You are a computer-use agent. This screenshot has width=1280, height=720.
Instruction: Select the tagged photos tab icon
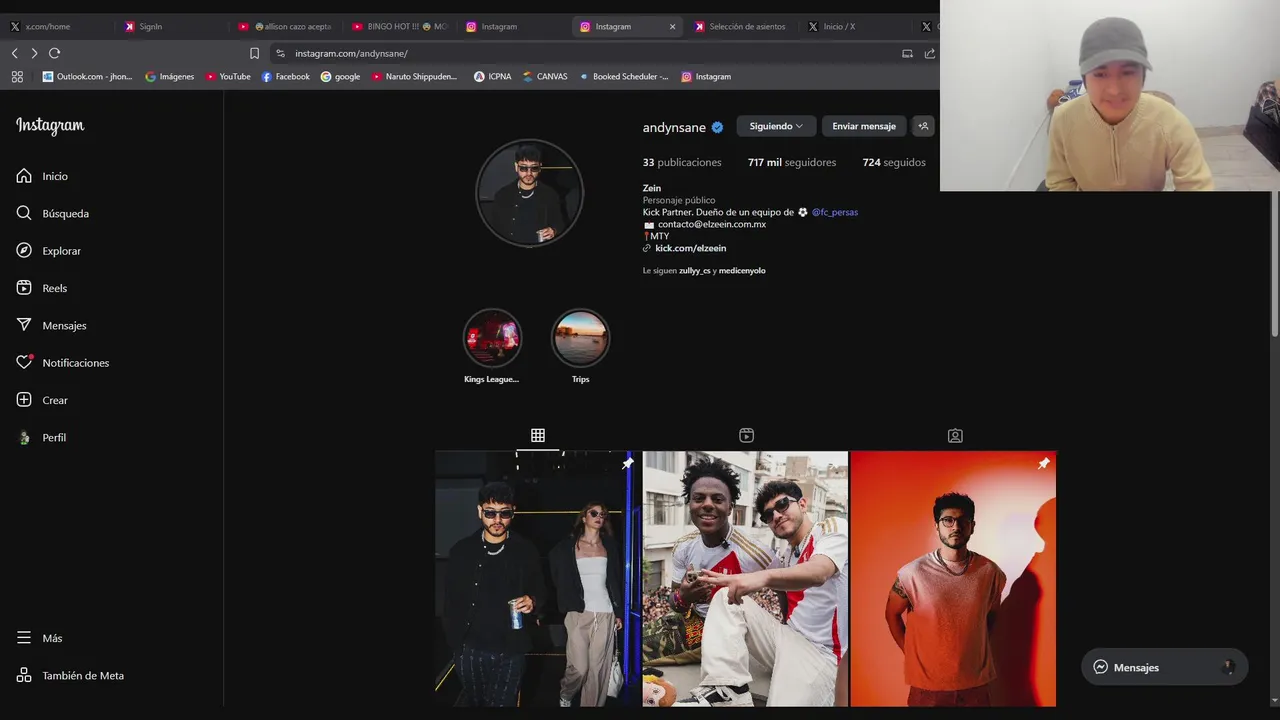tap(955, 435)
